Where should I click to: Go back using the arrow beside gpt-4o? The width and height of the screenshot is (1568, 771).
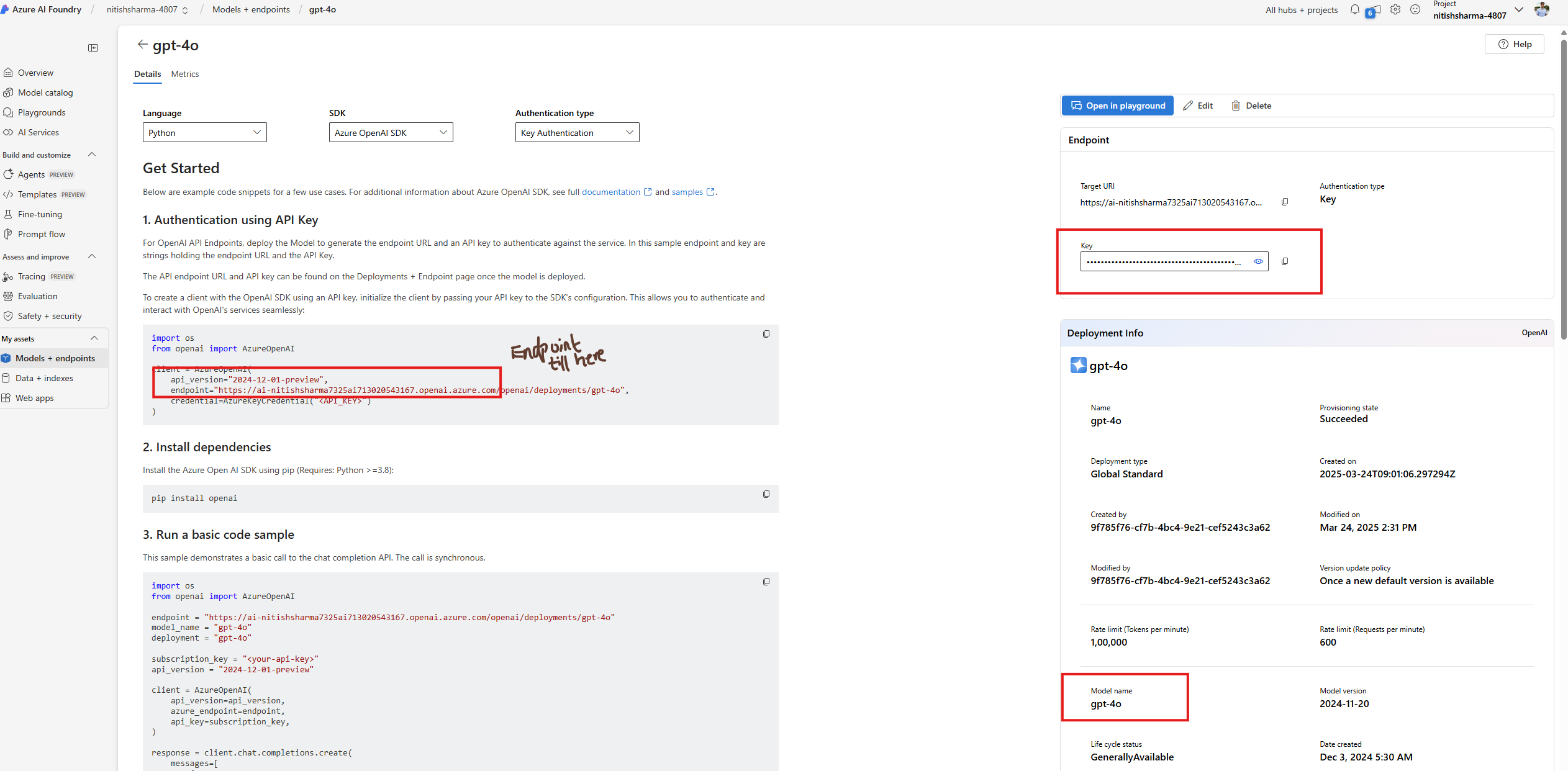point(142,44)
